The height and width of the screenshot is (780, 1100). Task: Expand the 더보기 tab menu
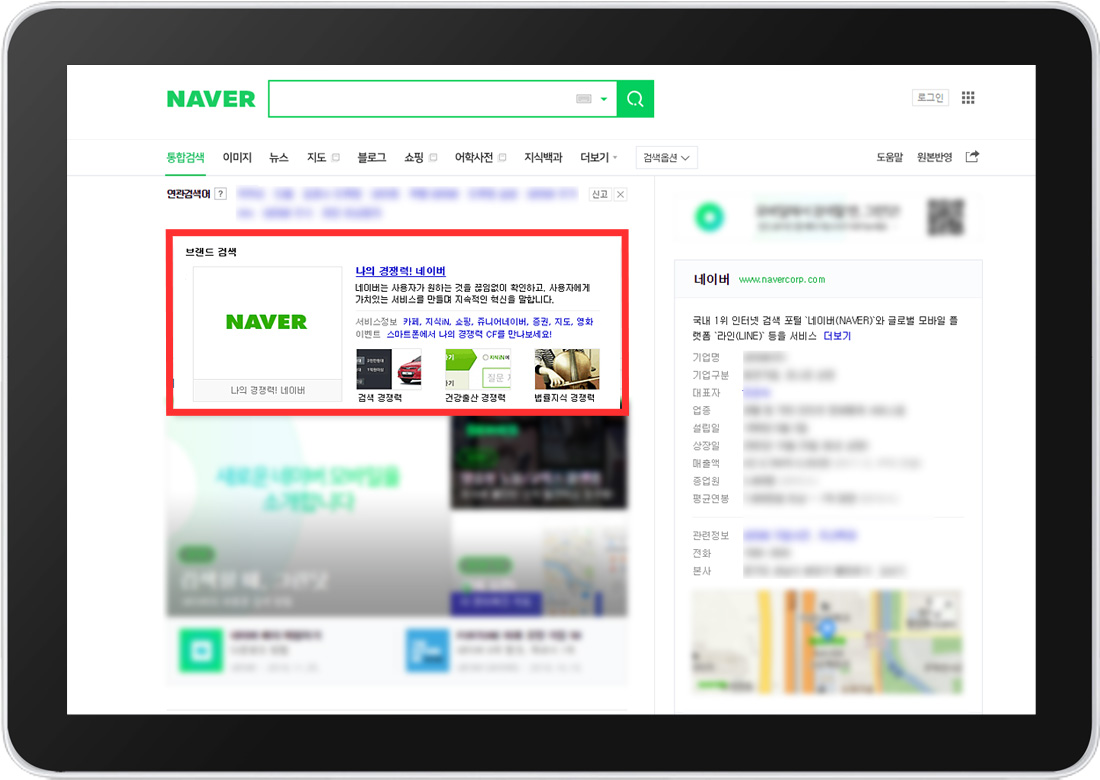[x=598, y=158]
